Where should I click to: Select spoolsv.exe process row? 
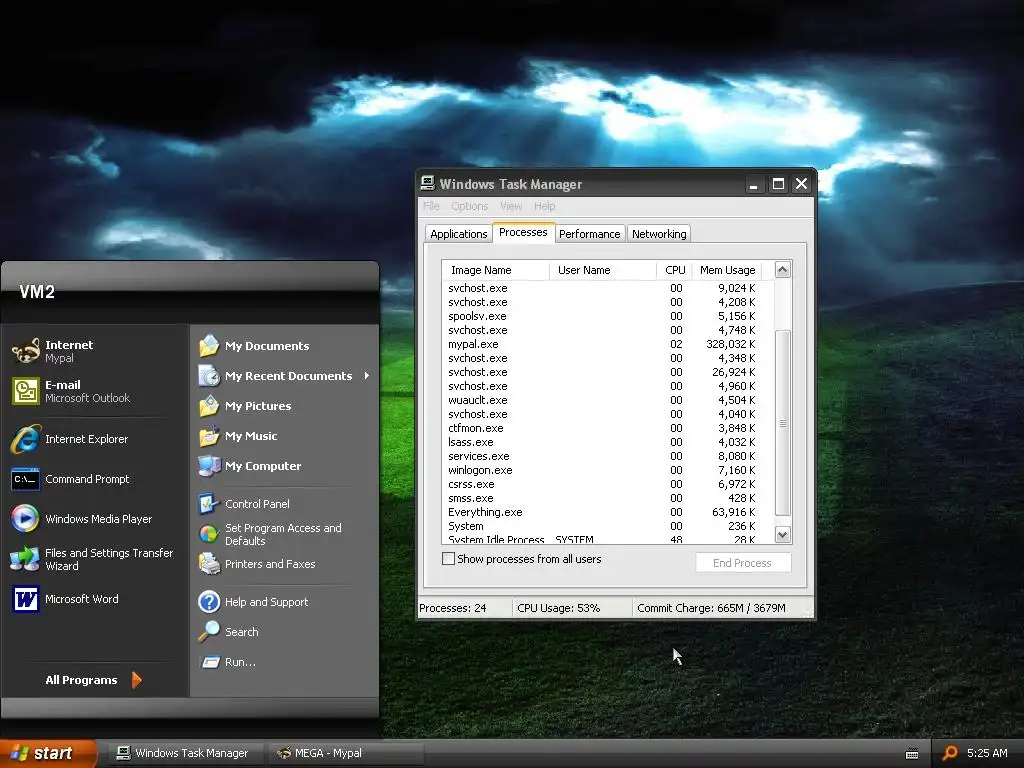point(601,316)
